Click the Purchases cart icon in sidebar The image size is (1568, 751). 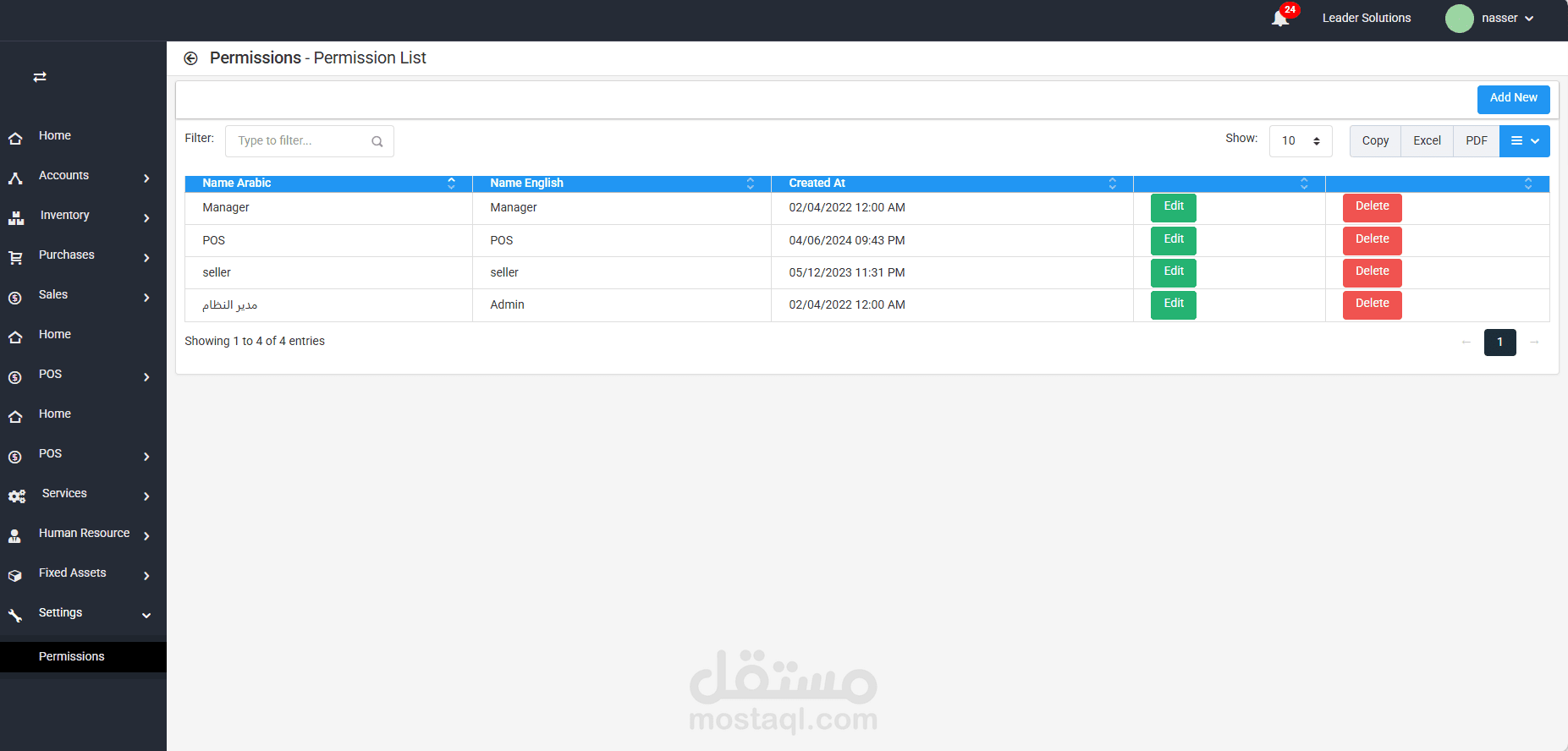15,257
